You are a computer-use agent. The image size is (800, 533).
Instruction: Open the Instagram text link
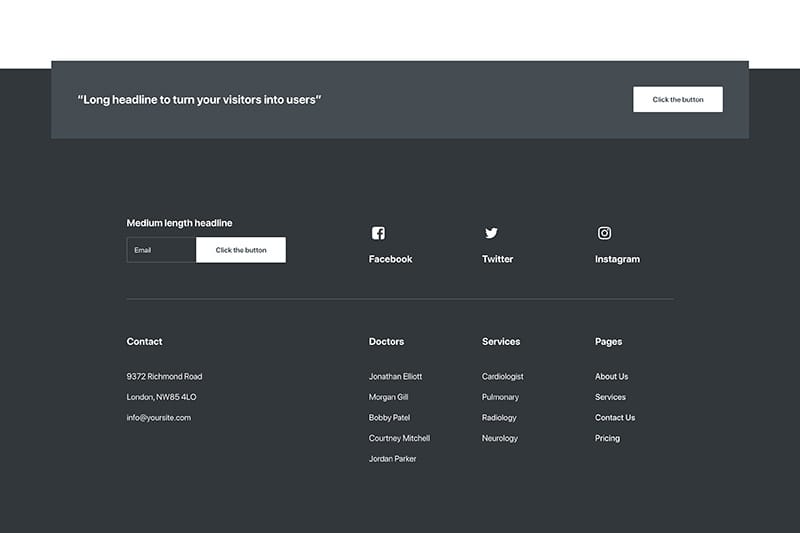pos(617,259)
